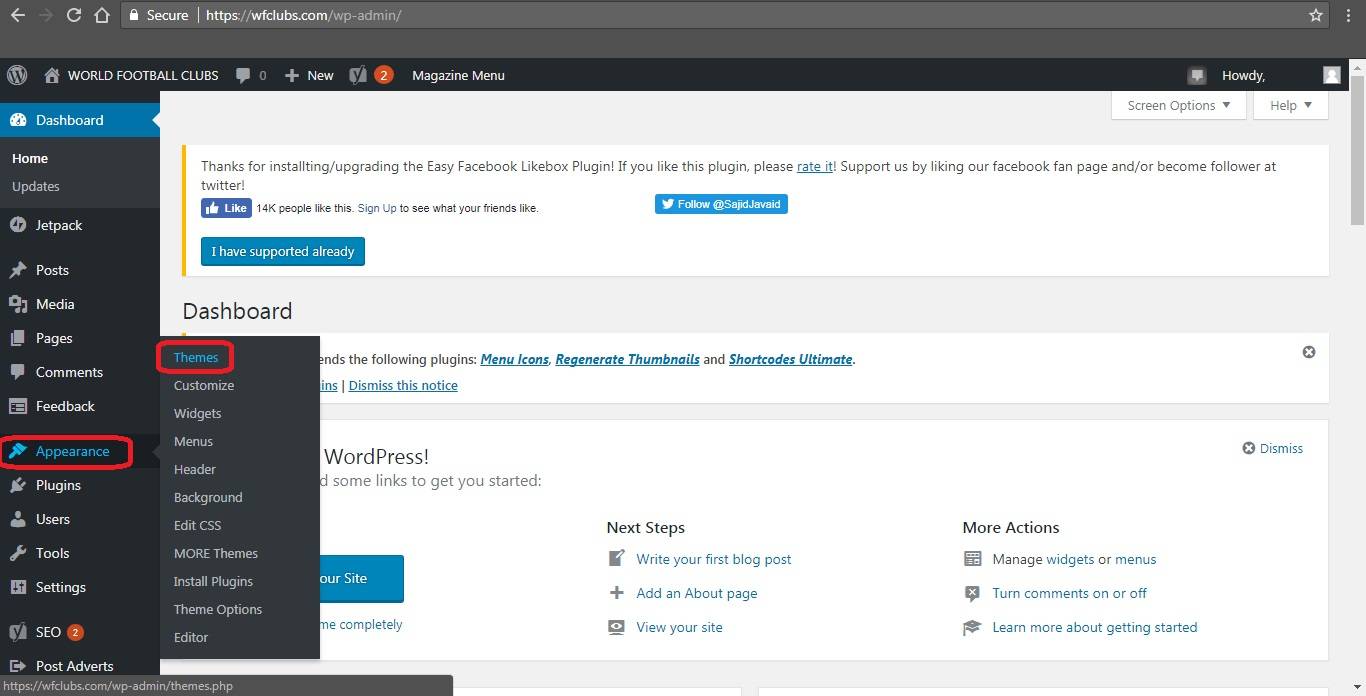Click New in the admin bar
Screen dimensions: 1366x696
click(x=309, y=75)
